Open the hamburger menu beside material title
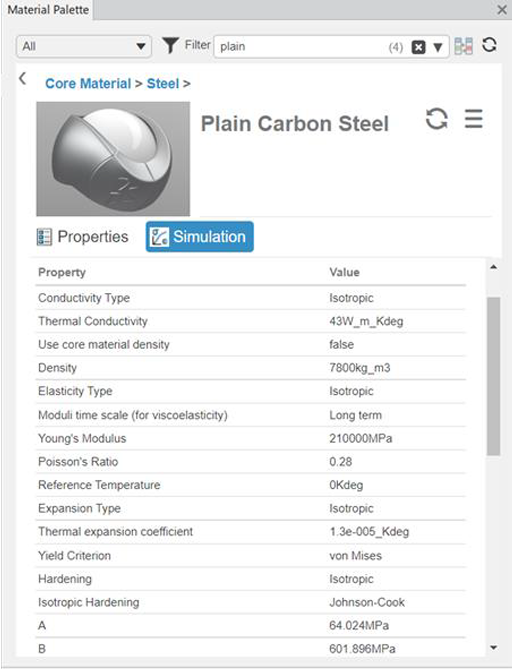 click(x=474, y=119)
